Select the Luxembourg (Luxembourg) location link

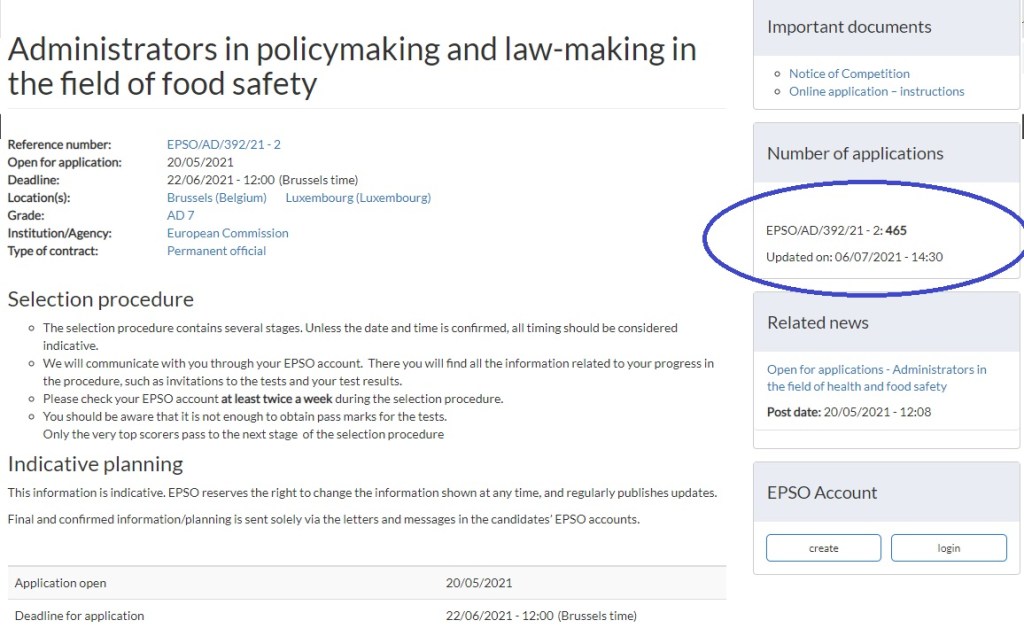[x=358, y=198]
